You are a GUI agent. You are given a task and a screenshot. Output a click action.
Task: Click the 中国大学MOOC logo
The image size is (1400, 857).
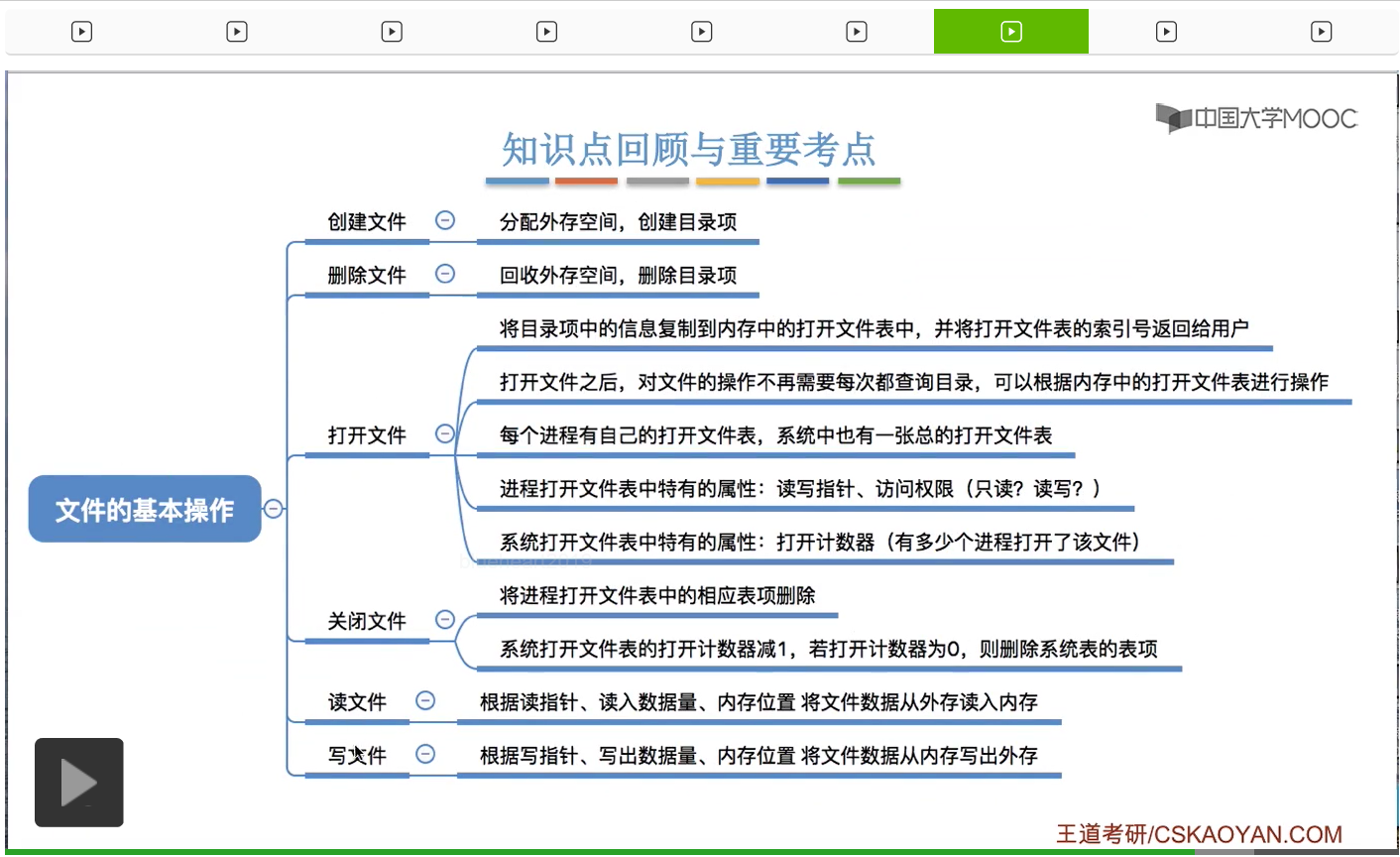(x=1256, y=118)
